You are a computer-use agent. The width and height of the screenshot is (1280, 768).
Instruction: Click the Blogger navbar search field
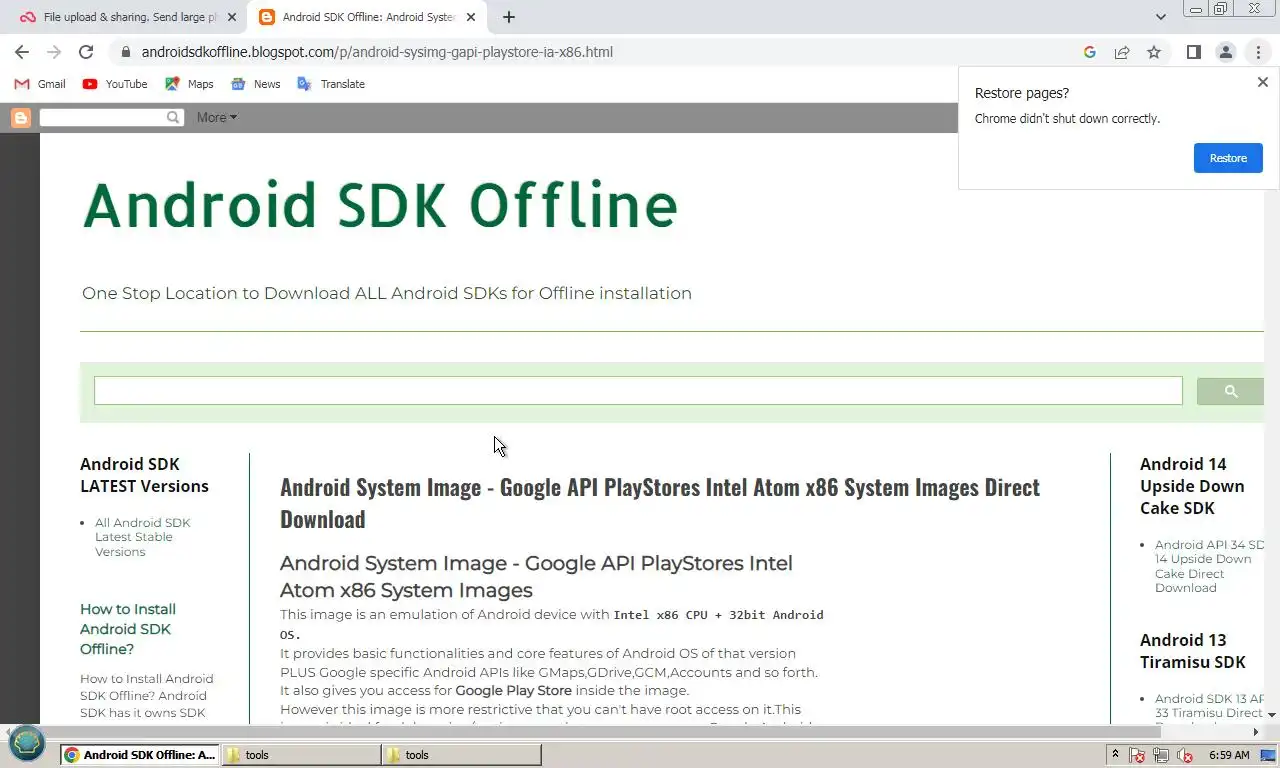pos(102,117)
